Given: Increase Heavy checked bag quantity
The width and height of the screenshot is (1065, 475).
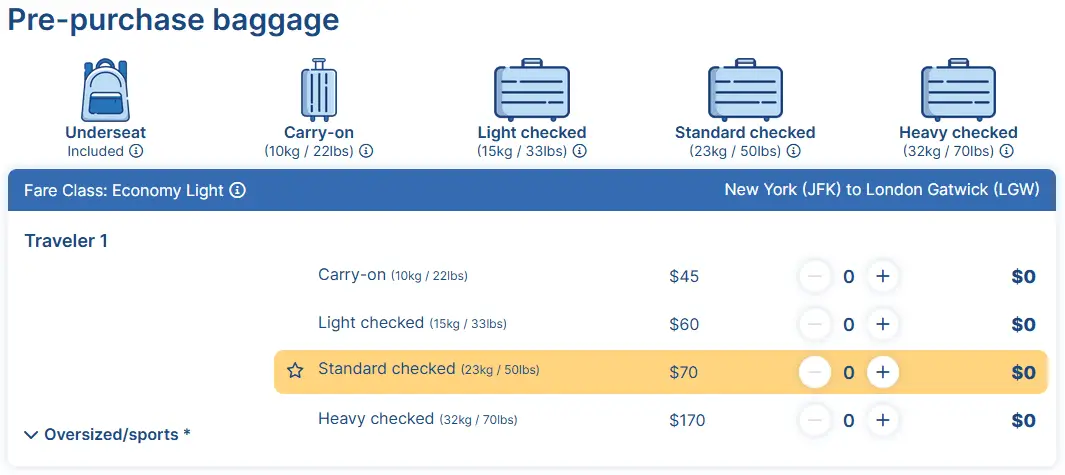Looking at the screenshot, I should pos(882,420).
